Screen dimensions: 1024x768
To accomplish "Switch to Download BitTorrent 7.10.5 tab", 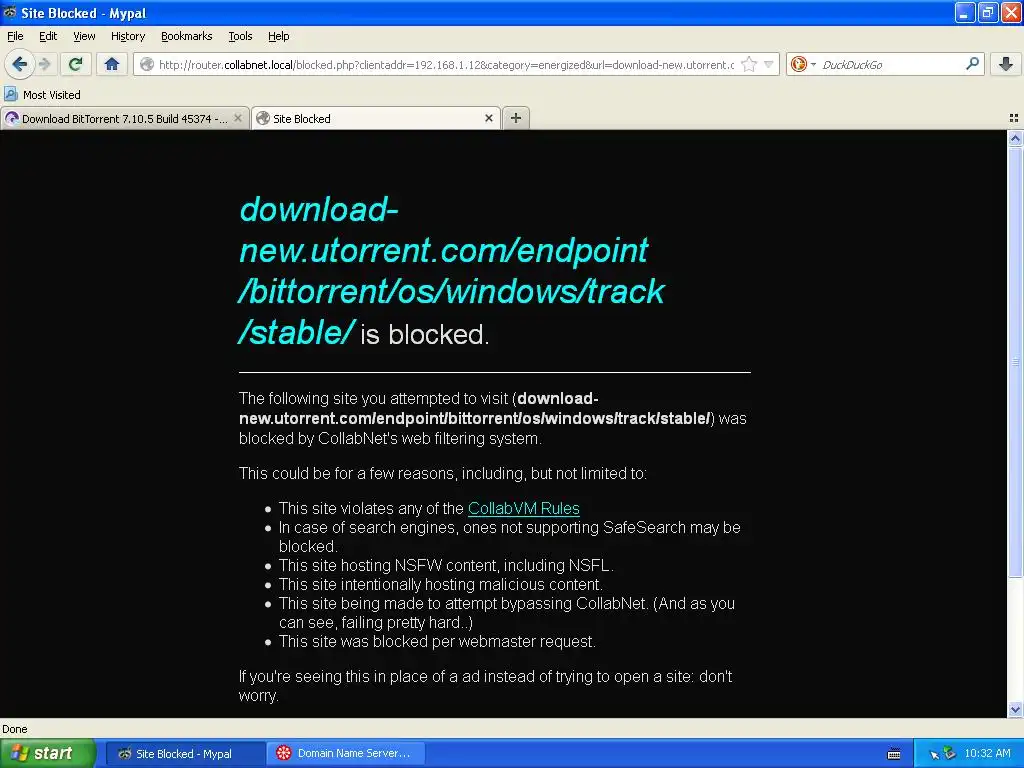I will coord(124,118).
